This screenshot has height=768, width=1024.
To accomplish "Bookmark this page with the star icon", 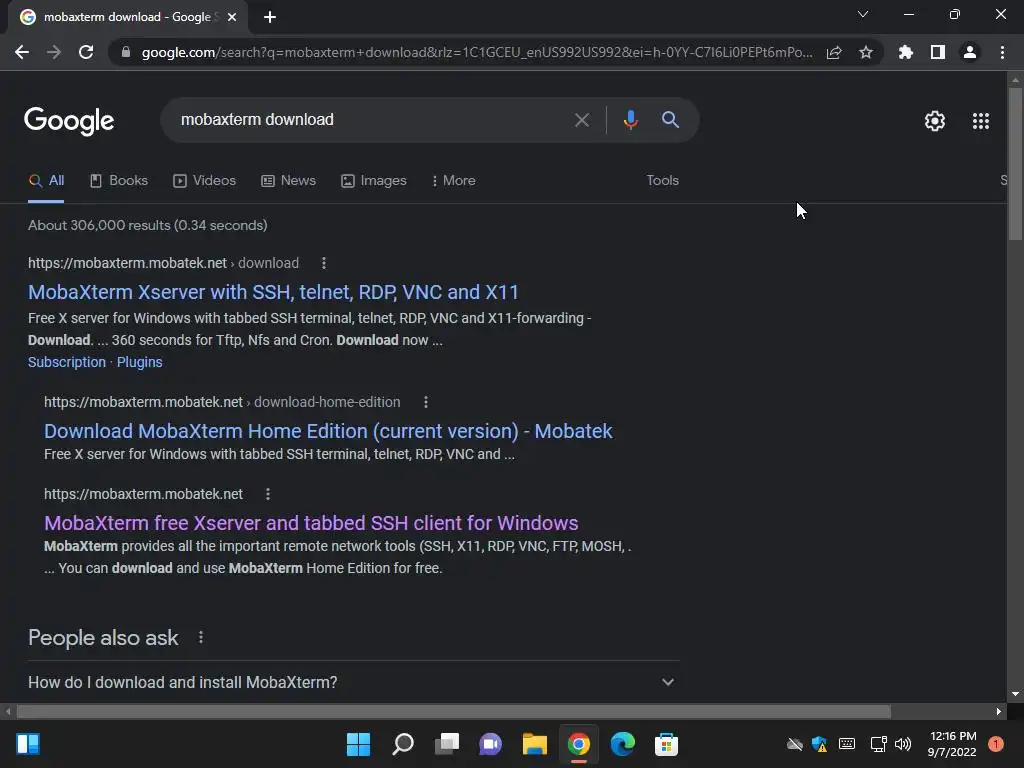I will pyautogui.click(x=866, y=52).
